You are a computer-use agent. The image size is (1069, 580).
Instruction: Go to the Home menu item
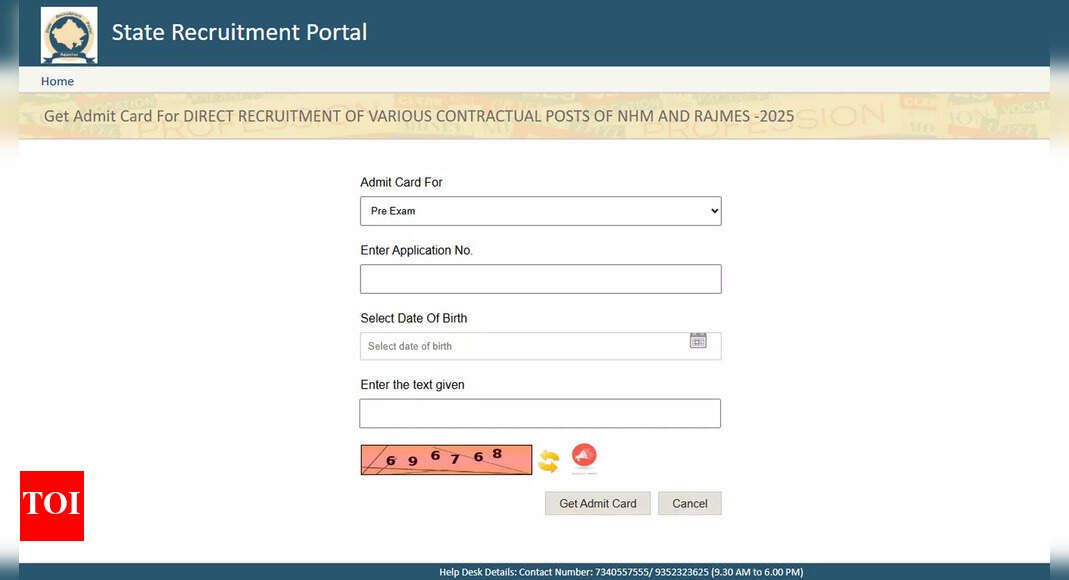click(x=57, y=81)
